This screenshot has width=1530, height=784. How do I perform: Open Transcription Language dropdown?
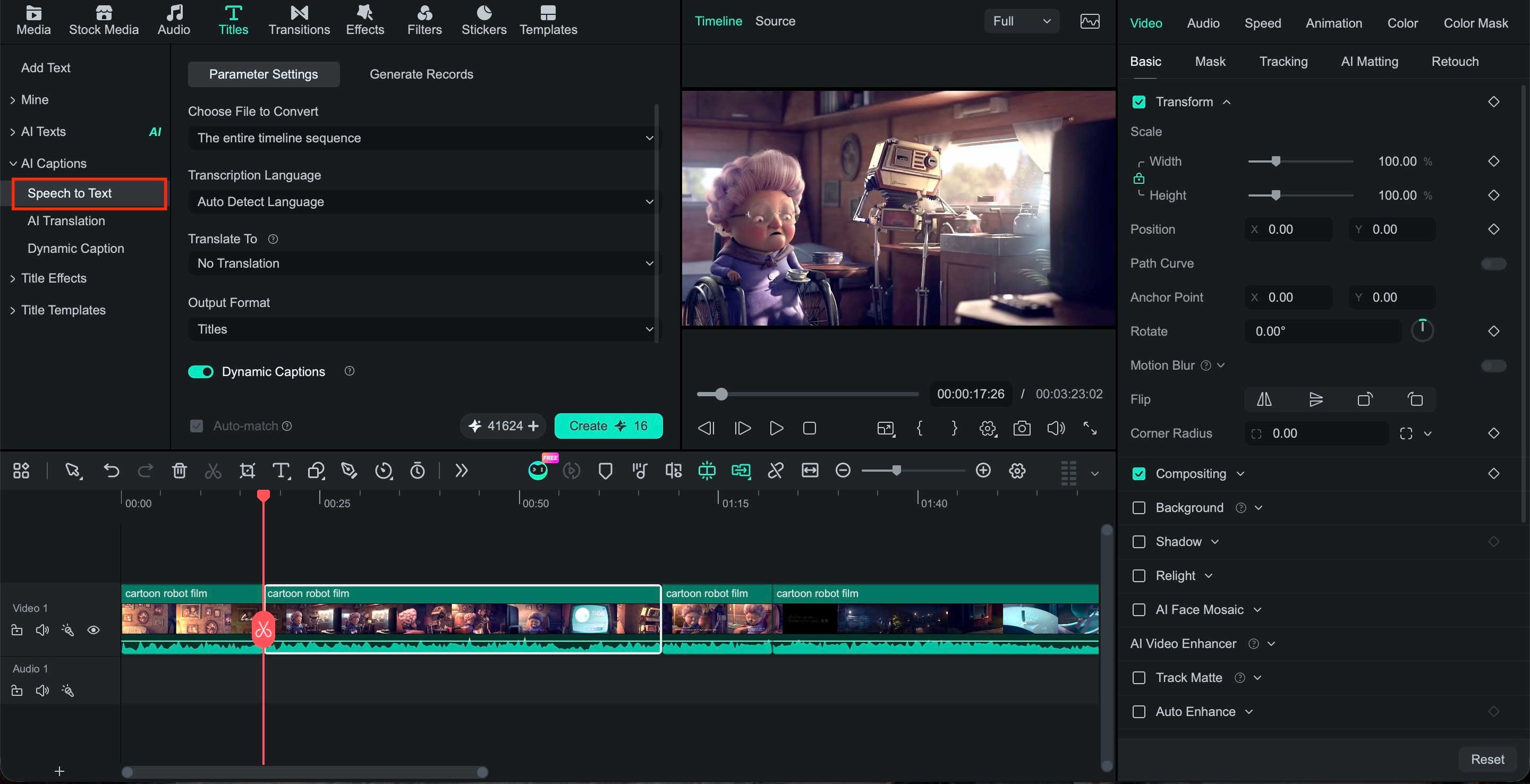424,202
